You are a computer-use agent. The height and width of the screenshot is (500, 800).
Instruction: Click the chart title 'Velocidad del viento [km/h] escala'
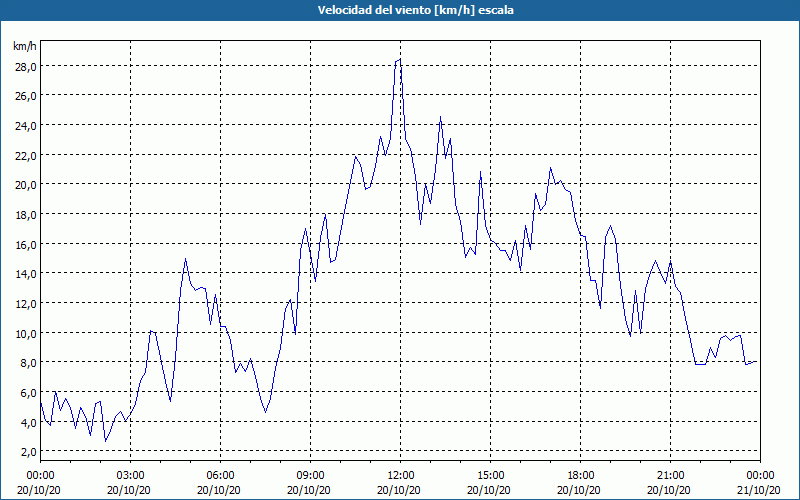pos(415,10)
